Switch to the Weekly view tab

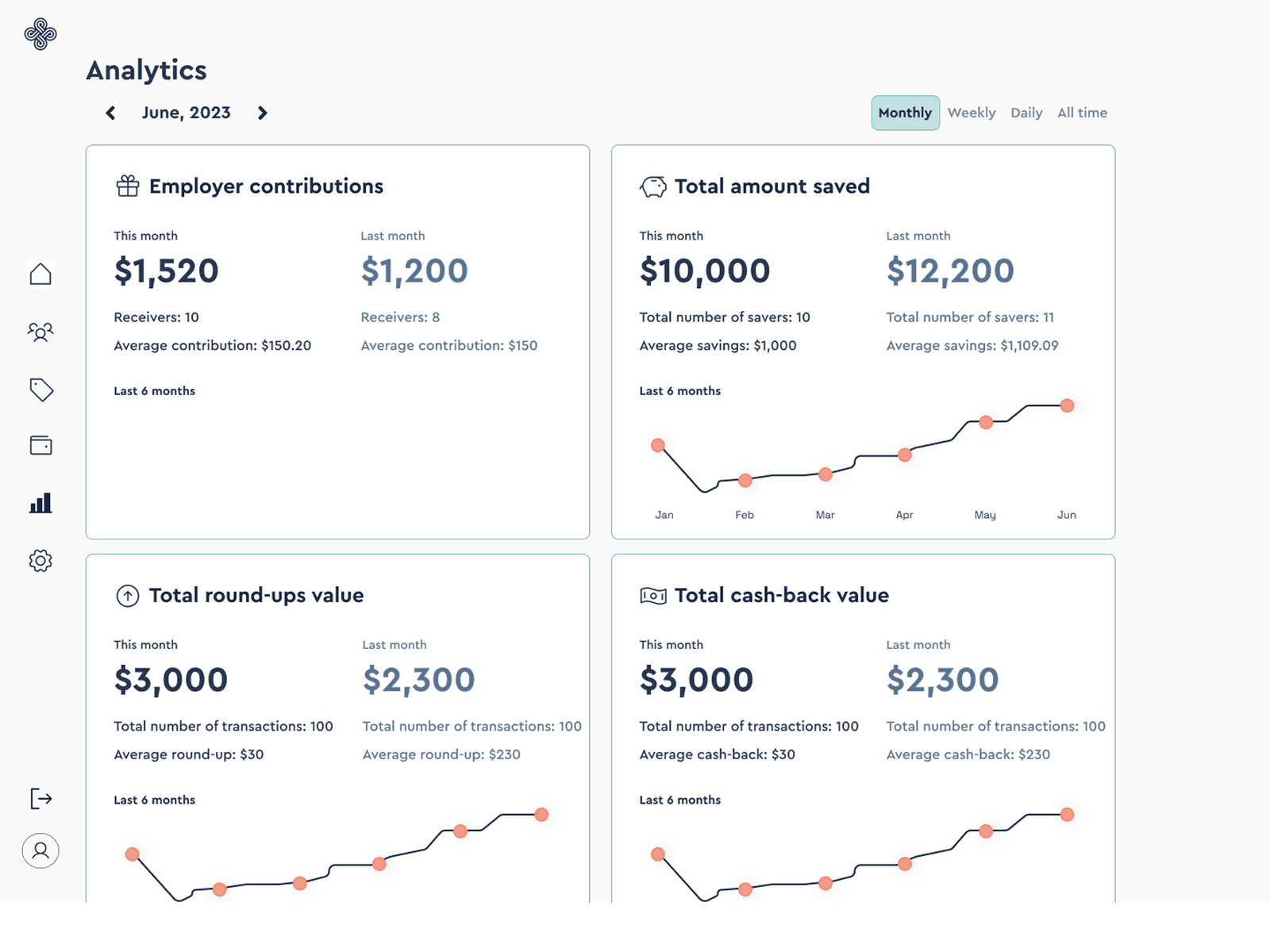(972, 113)
